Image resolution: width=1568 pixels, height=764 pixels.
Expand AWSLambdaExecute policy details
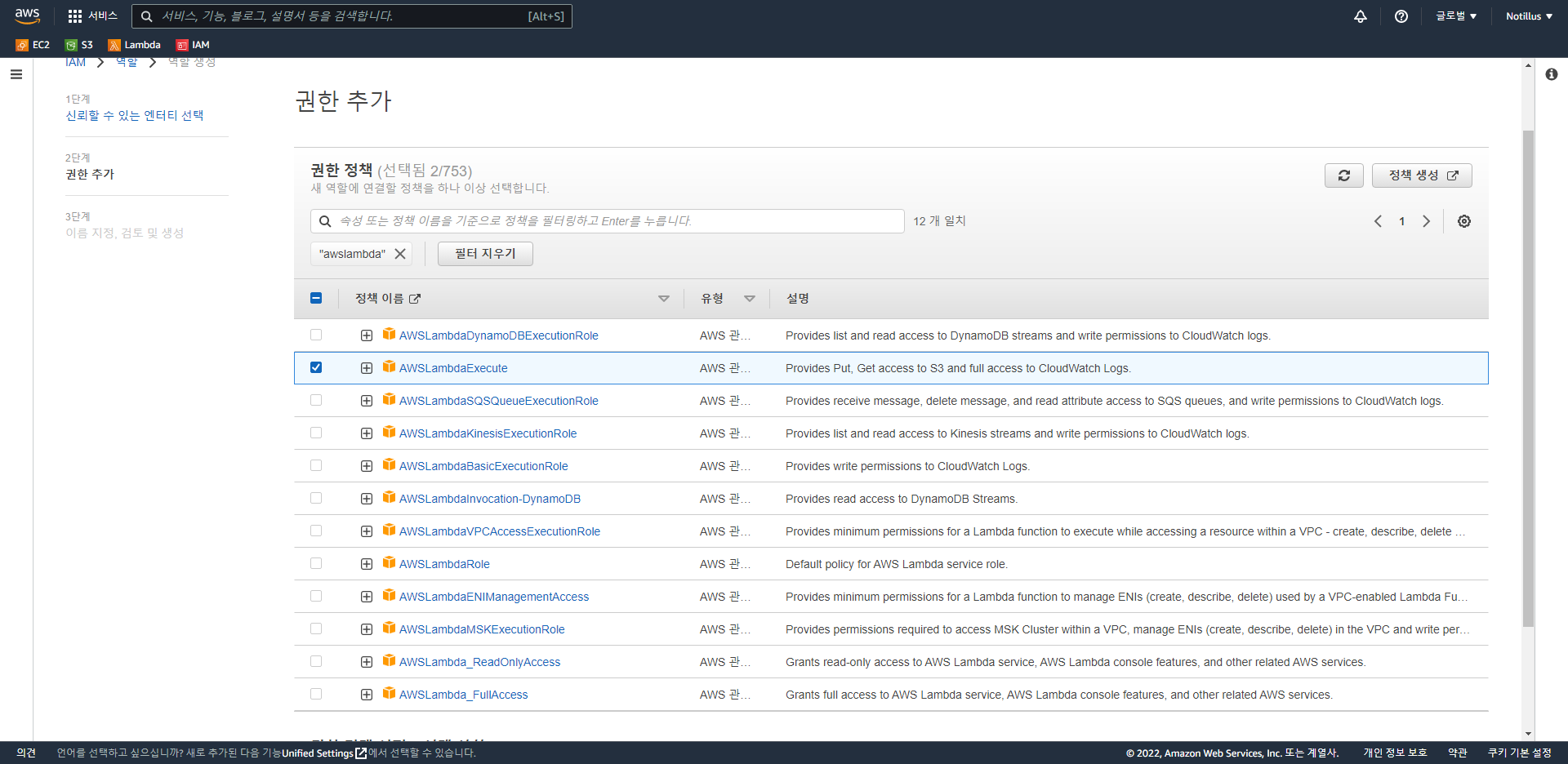[367, 368]
